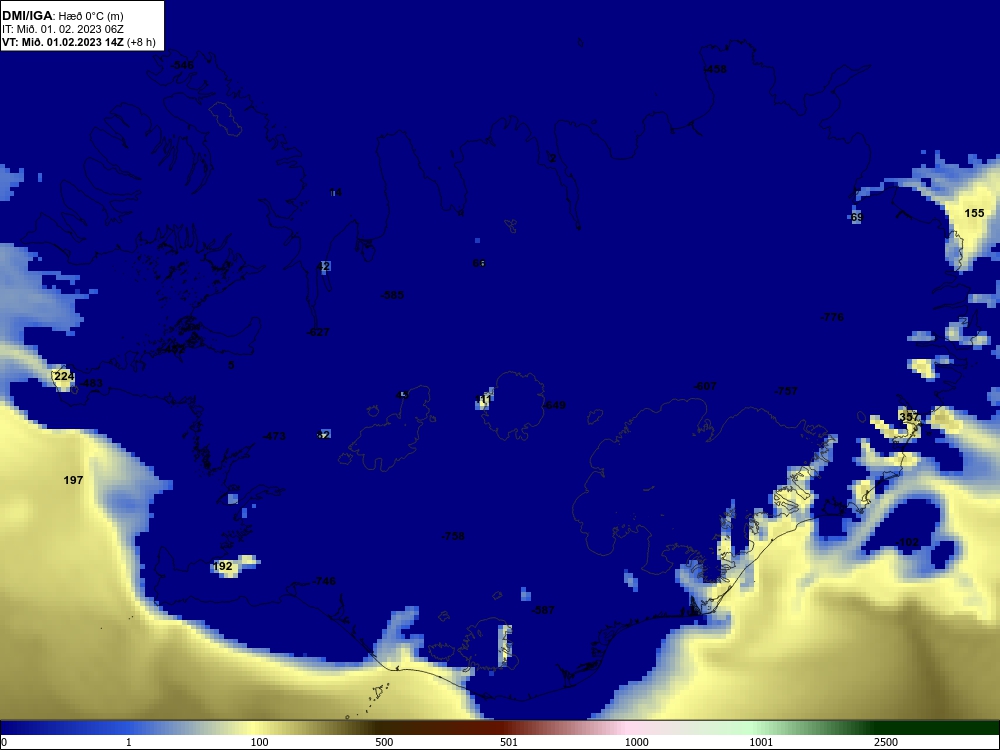Click the legend label 501
This screenshot has width=1000, height=750.
(x=509, y=742)
